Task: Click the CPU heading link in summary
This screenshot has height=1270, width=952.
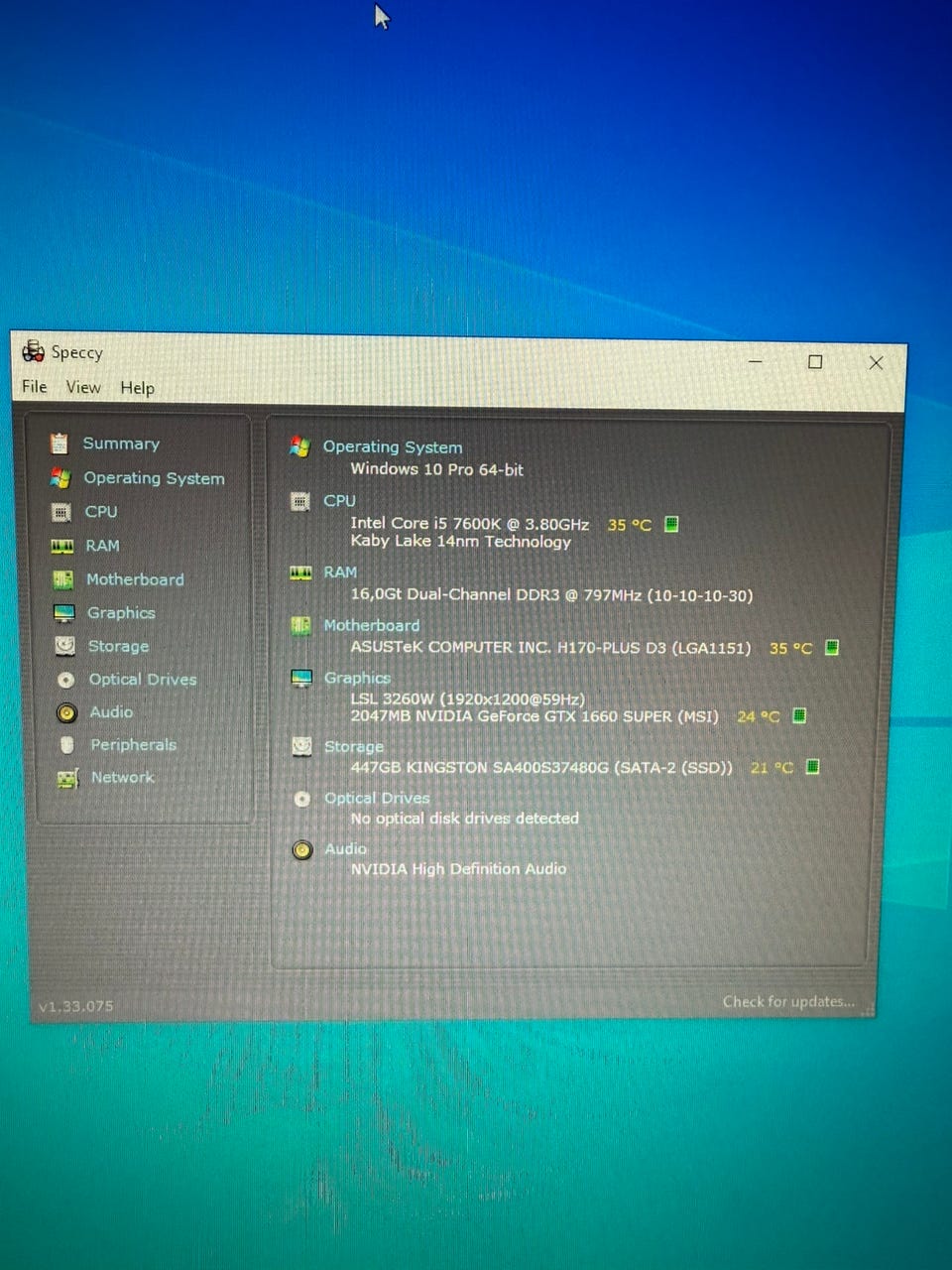Action: pos(339,501)
